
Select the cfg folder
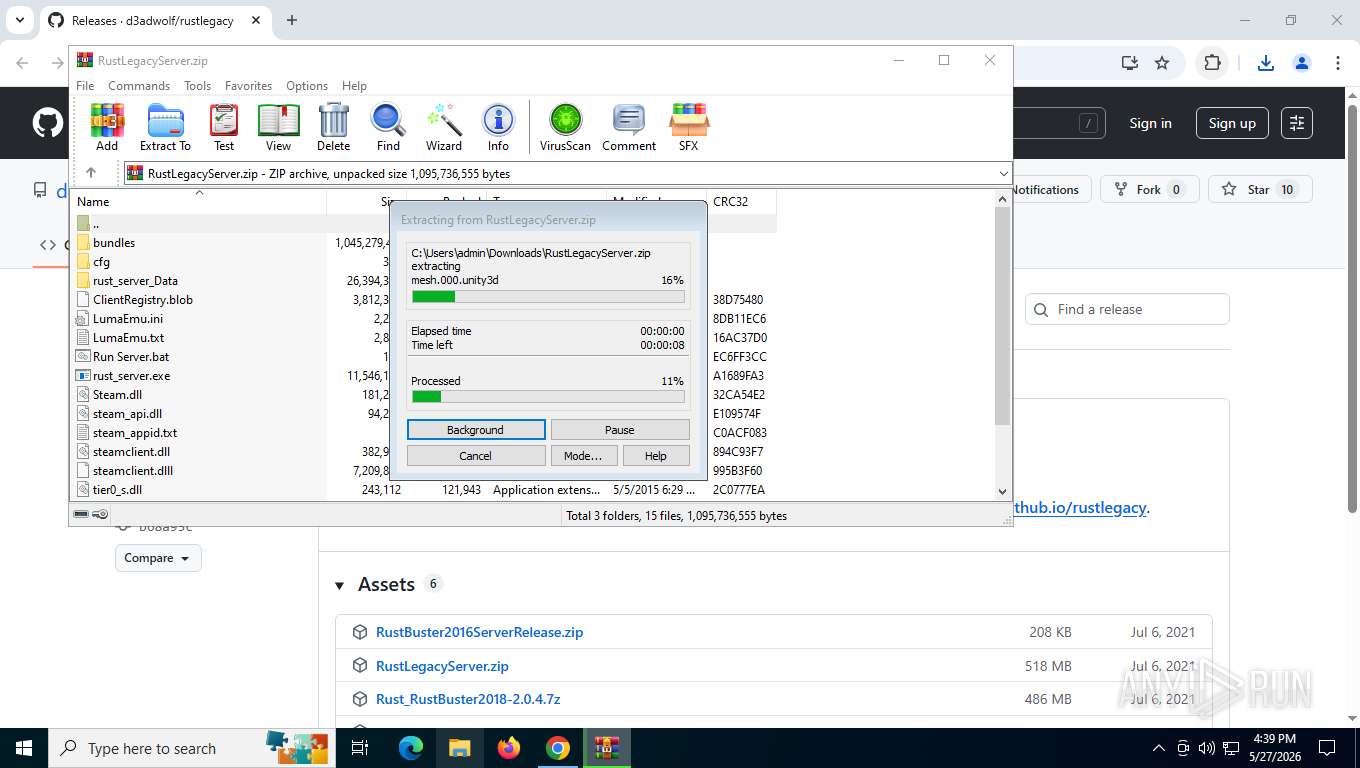[x=101, y=262]
